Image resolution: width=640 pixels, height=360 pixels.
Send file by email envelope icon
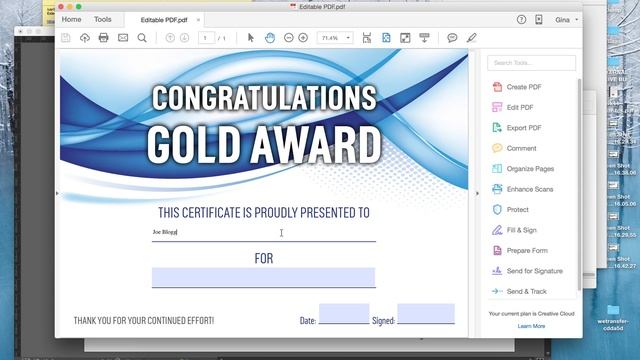point(123,38)
